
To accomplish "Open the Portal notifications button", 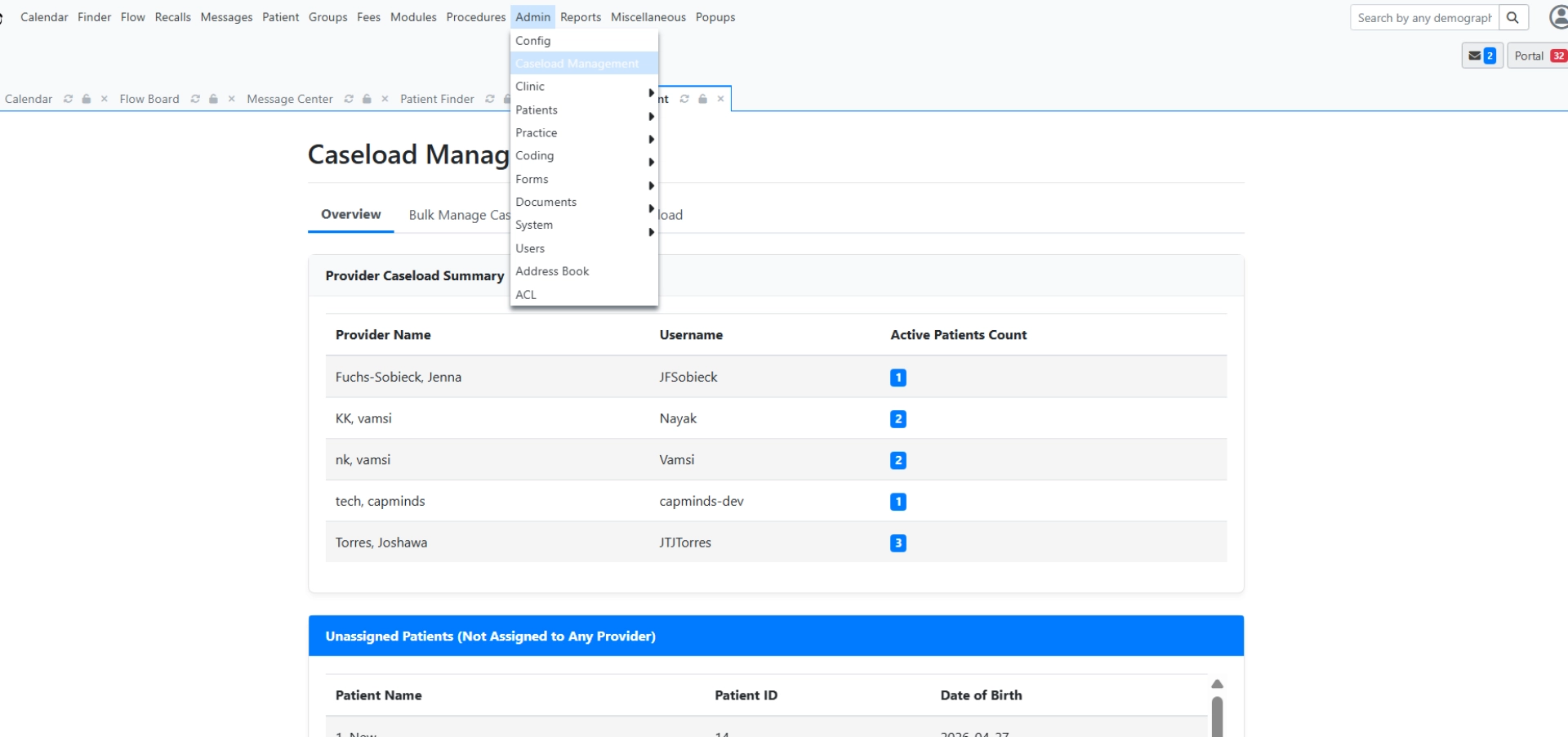I will [x=1538, y=56].
